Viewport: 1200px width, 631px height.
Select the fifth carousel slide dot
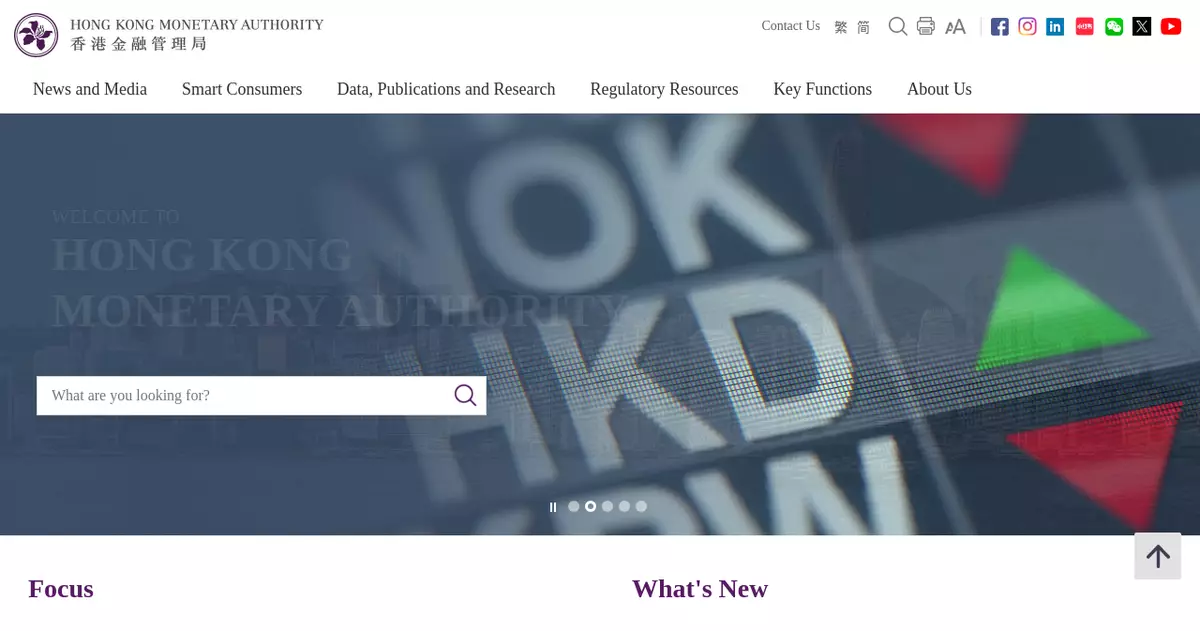(641, 506)
